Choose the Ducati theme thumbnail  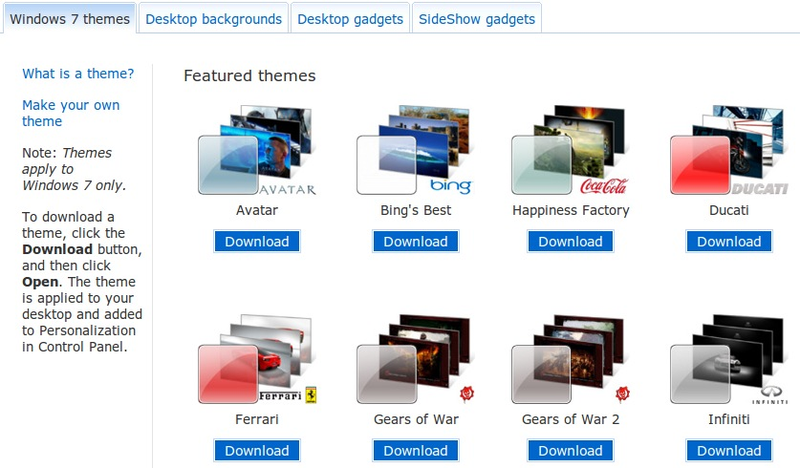click(x=729, y=150)
